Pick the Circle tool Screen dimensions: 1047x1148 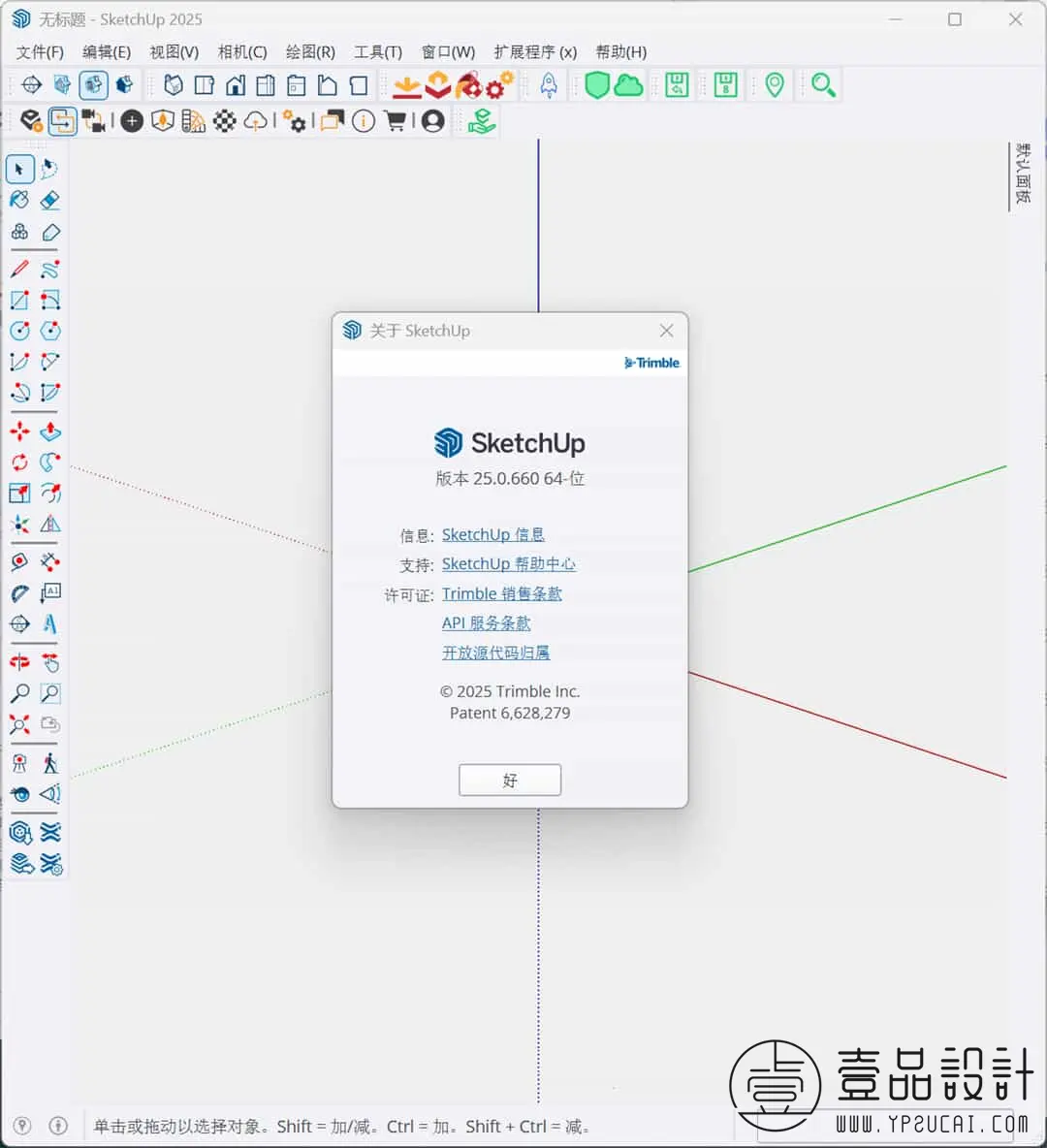[19, 331]
